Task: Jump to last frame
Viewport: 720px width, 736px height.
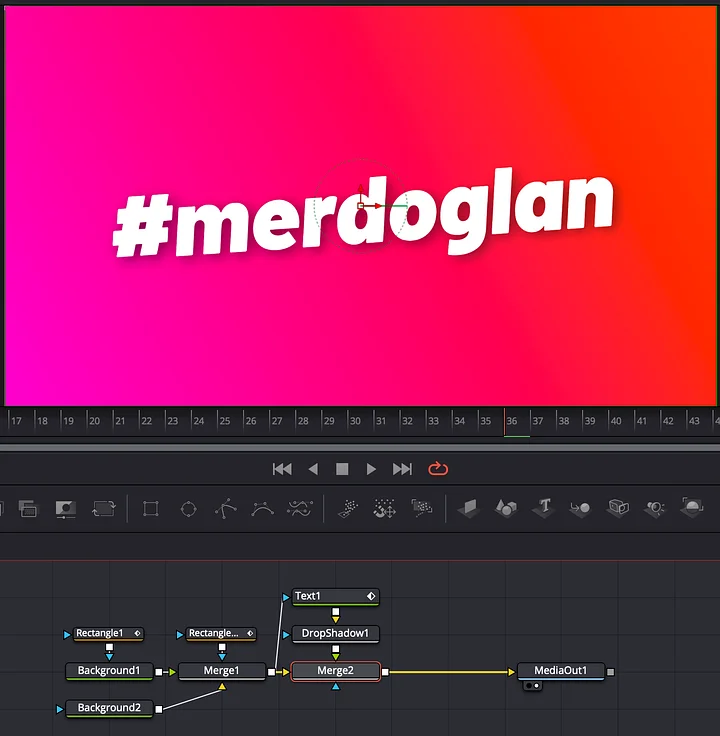Action: point(402,469)
